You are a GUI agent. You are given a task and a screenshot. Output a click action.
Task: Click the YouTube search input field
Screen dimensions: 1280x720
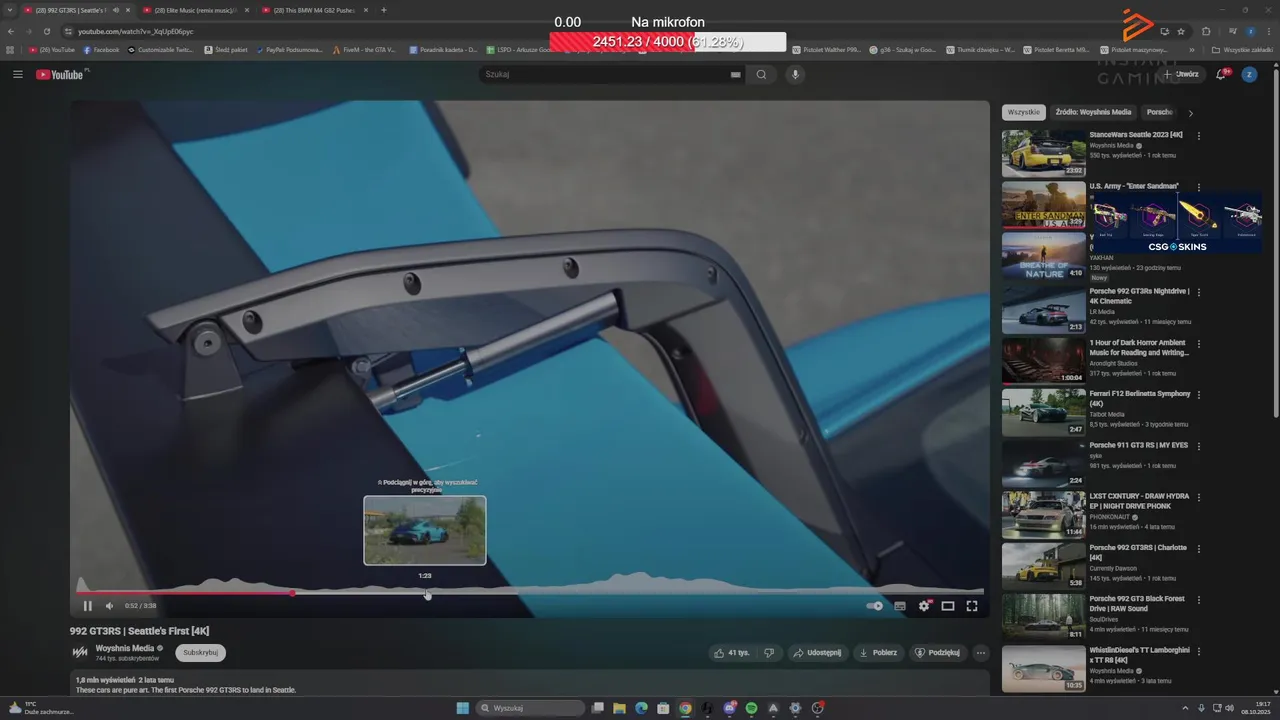(x=606, y=74)
